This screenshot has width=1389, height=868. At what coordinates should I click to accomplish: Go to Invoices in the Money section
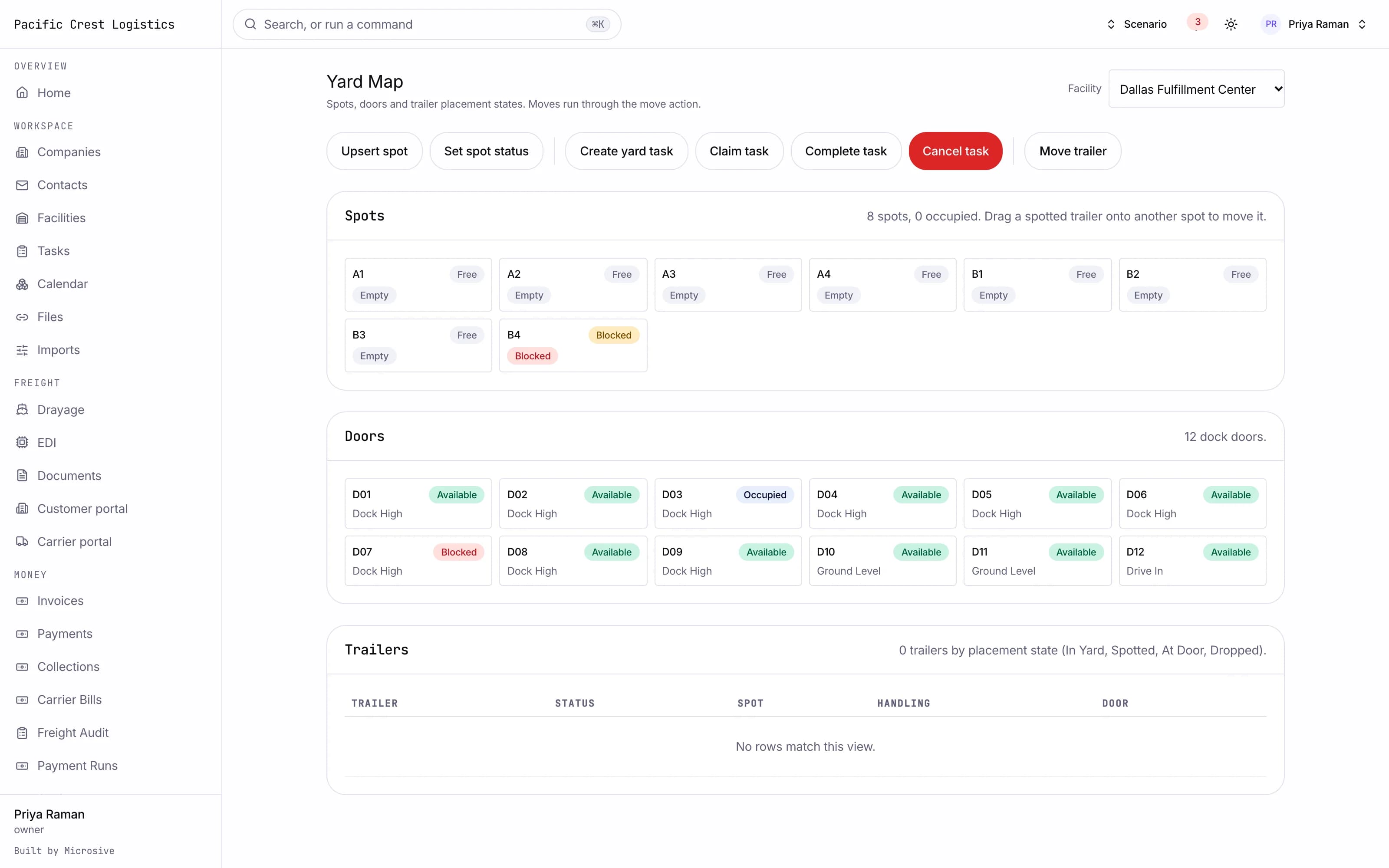pos(60,601)
